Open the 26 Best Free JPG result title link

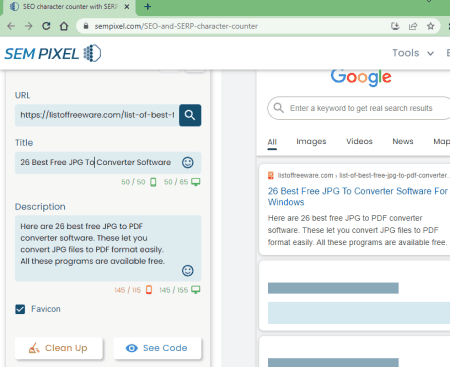pos(358,196)
